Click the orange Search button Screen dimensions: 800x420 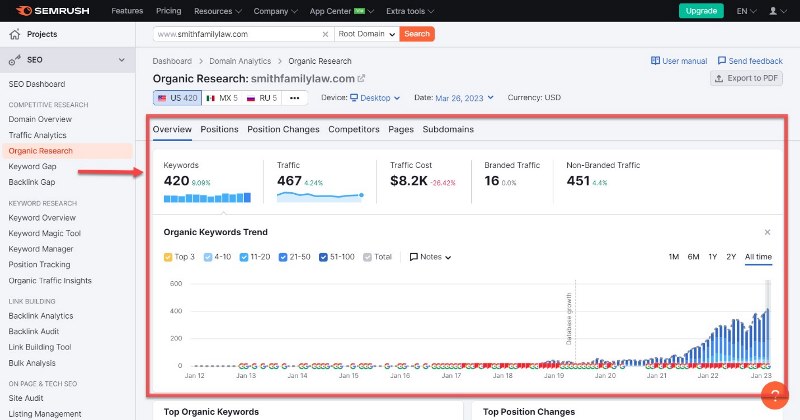(x=417, y=34)
